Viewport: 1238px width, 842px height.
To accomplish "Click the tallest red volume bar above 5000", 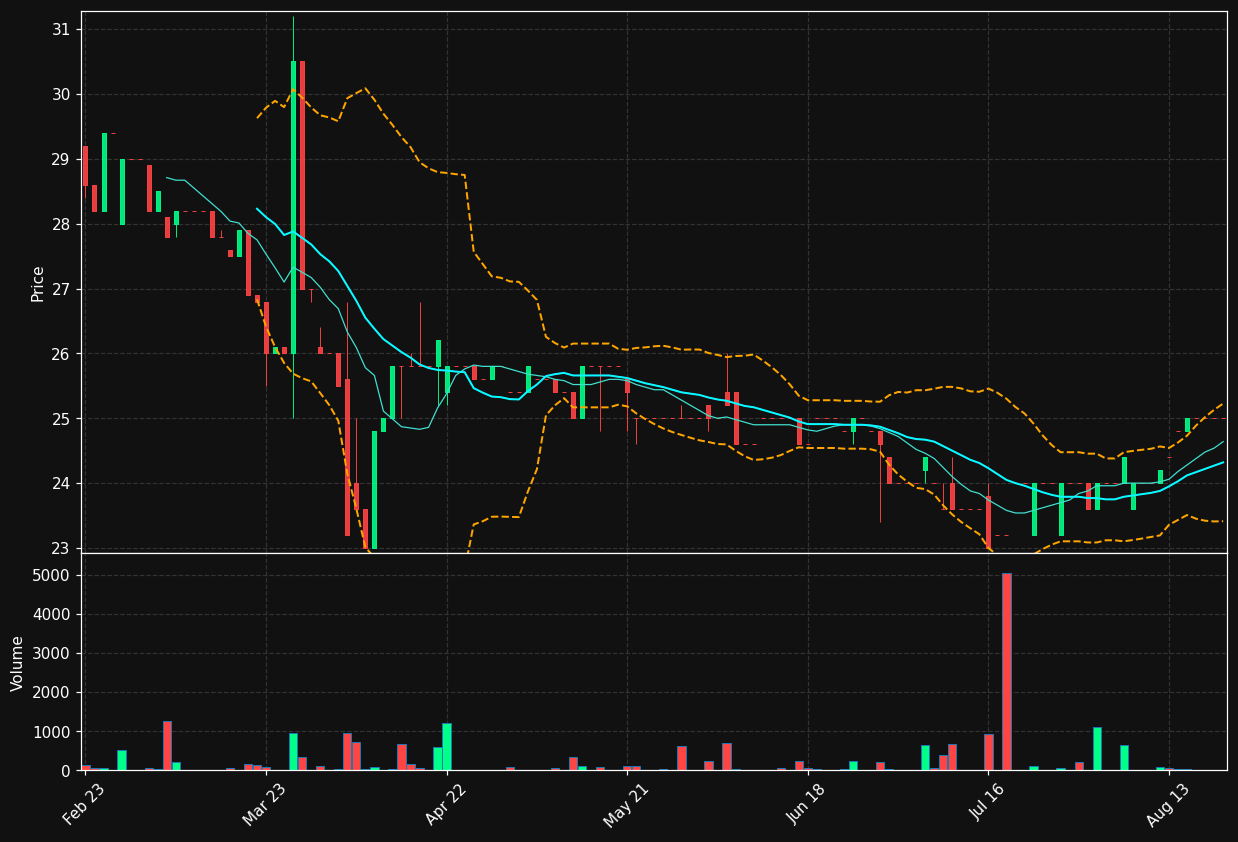I will point(1007,672).
